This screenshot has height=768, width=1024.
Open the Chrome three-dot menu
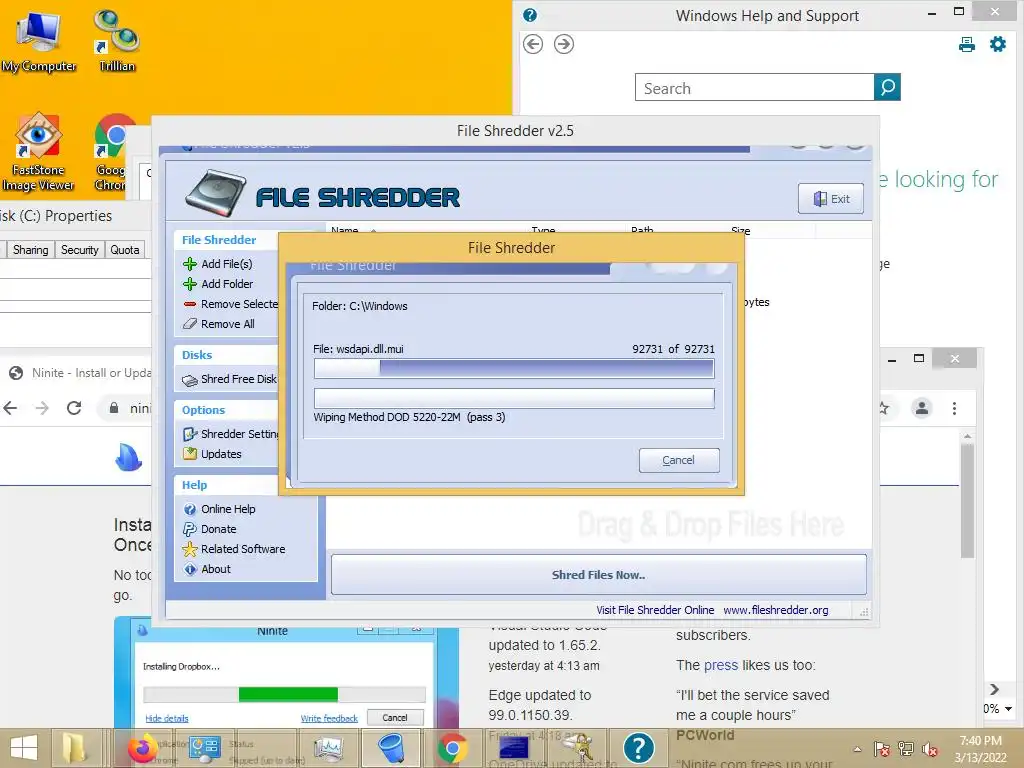click(954, 408)
